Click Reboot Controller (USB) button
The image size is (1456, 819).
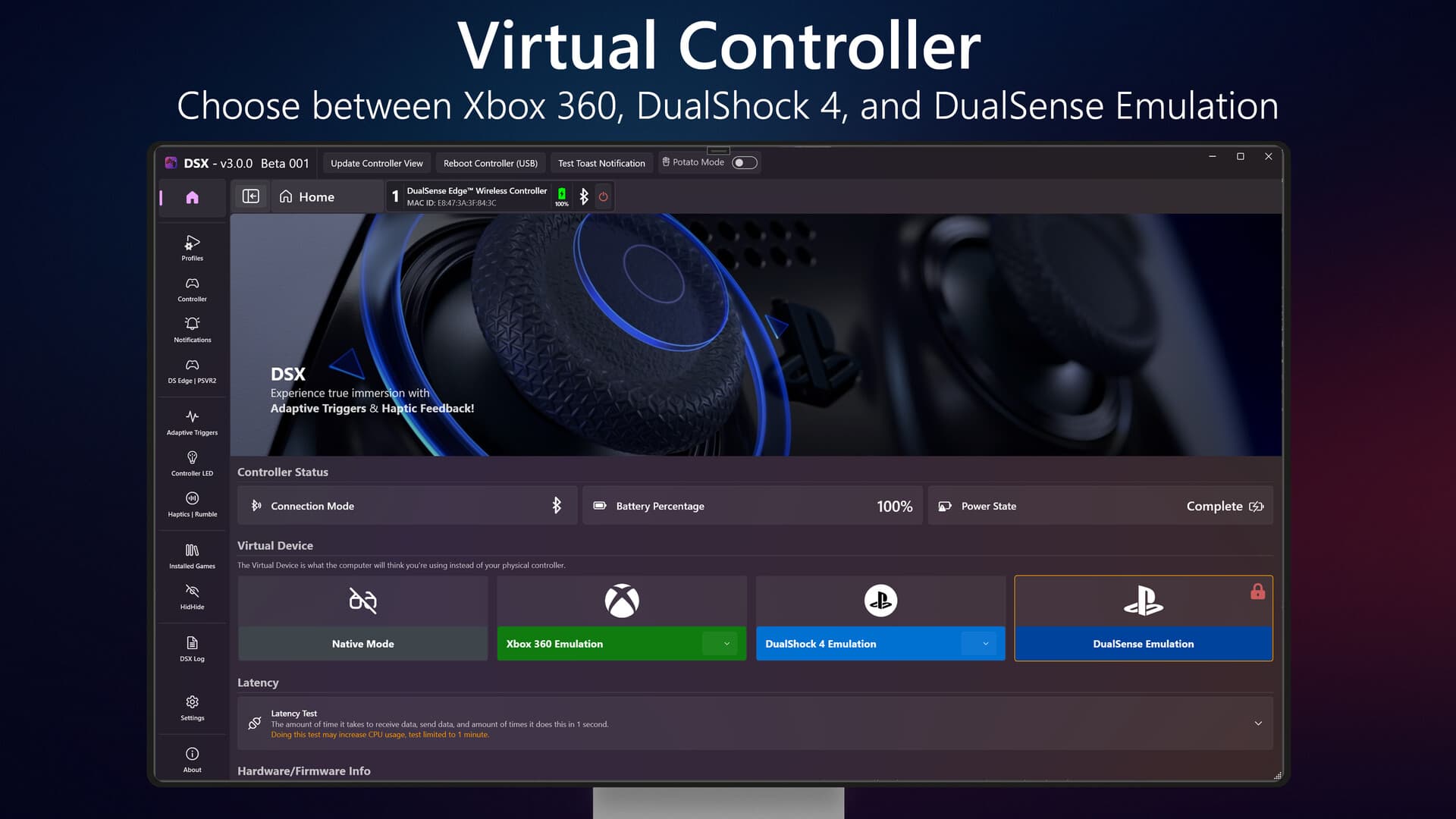tap(490, 163)
